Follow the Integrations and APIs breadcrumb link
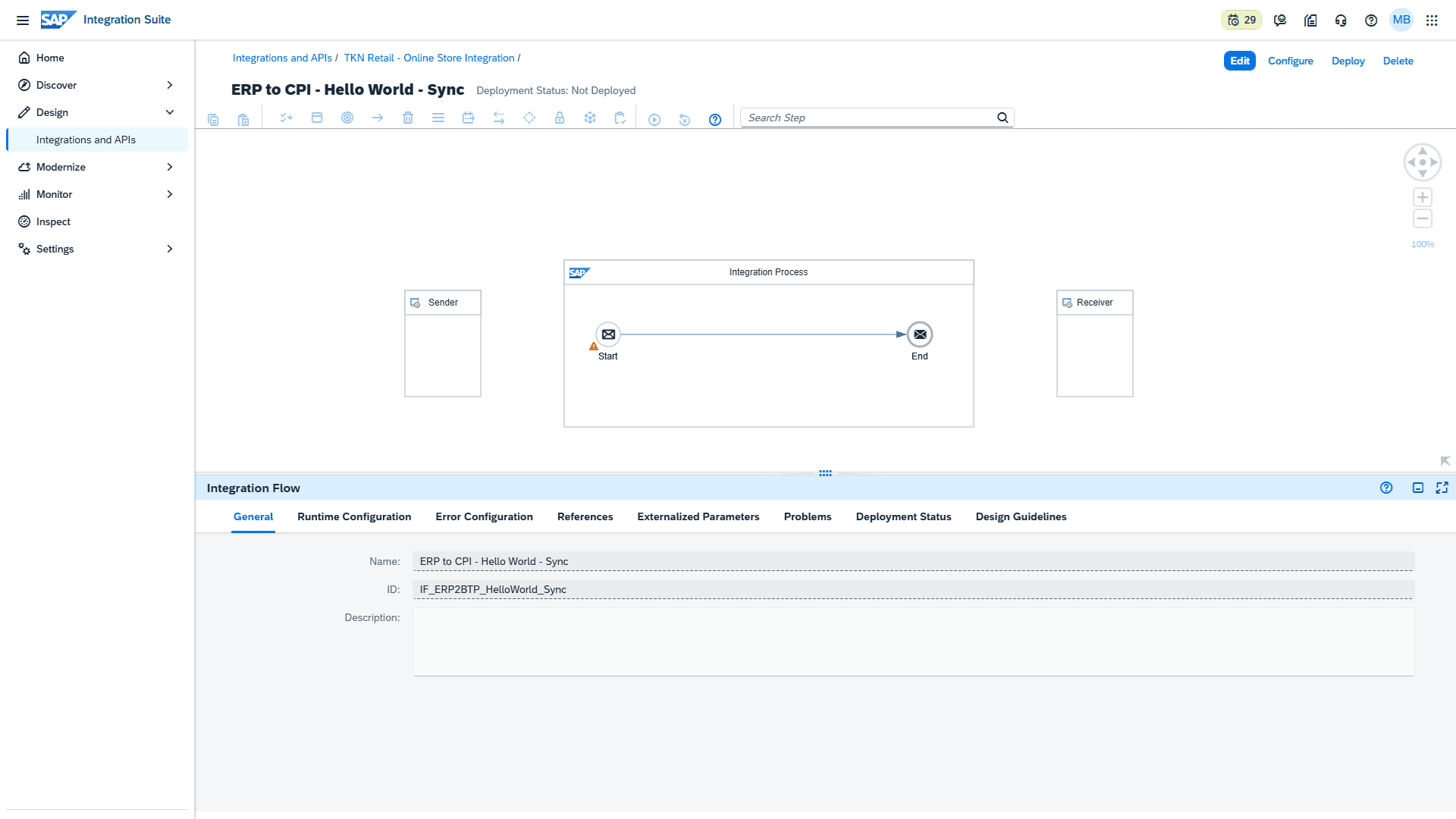The image size is (1456, 819). click(282, 58)
